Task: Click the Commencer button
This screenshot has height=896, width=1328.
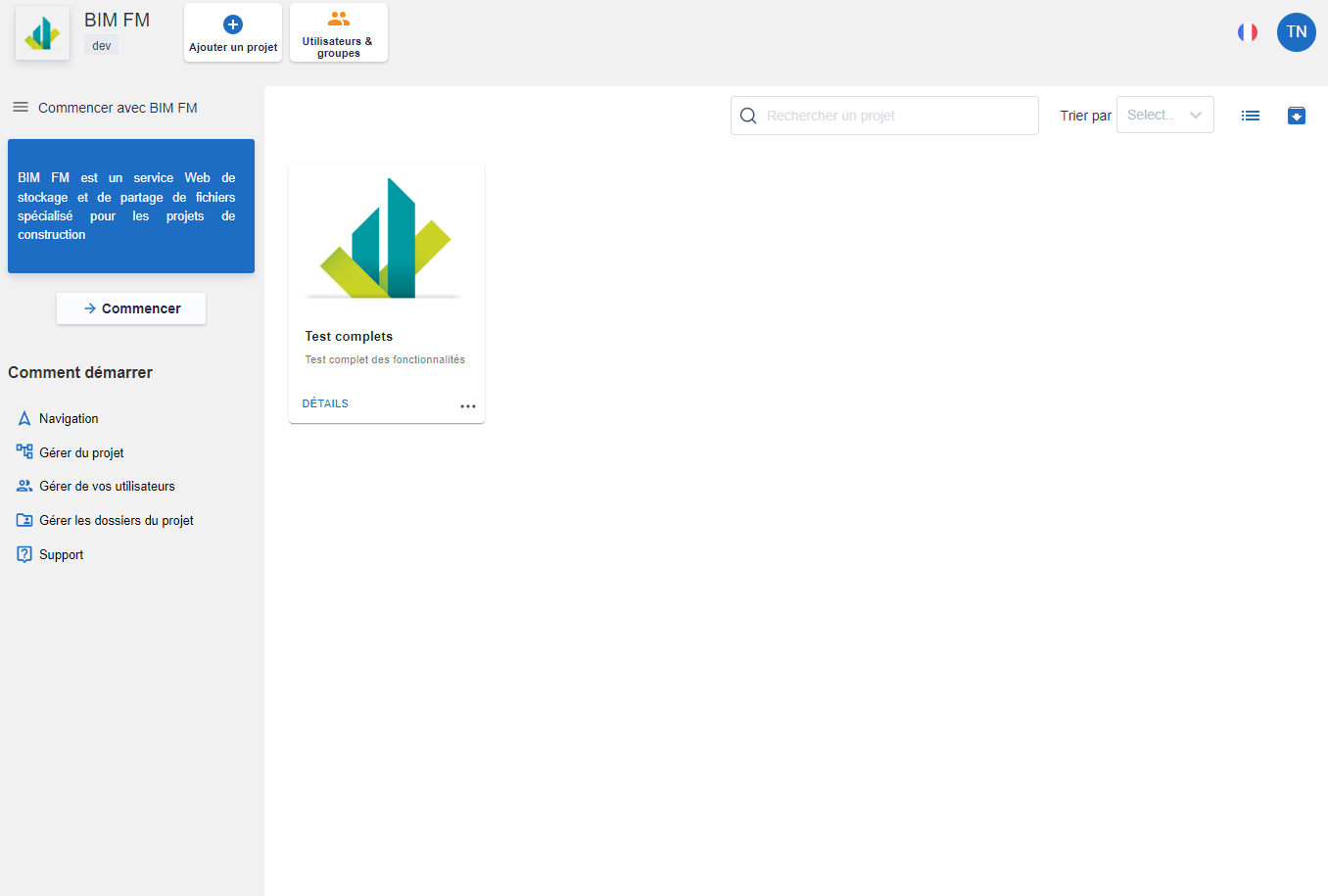Action: click(131, 308)
